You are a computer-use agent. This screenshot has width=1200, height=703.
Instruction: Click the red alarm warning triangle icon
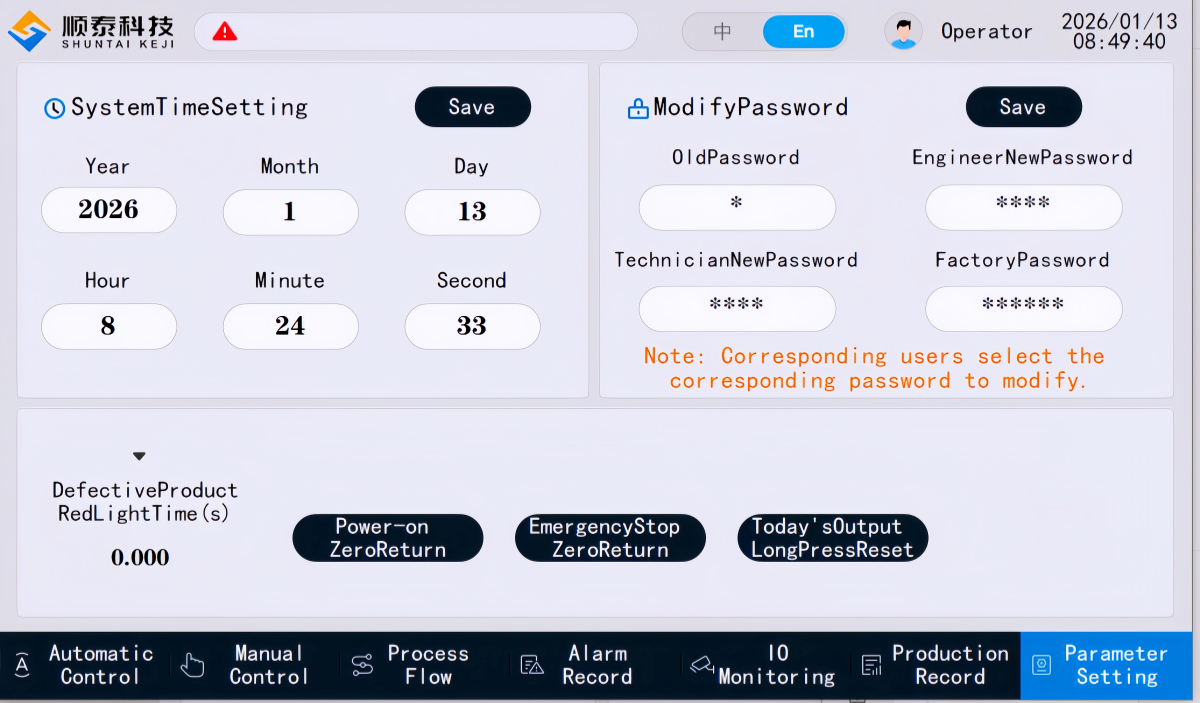pos(225,32)
